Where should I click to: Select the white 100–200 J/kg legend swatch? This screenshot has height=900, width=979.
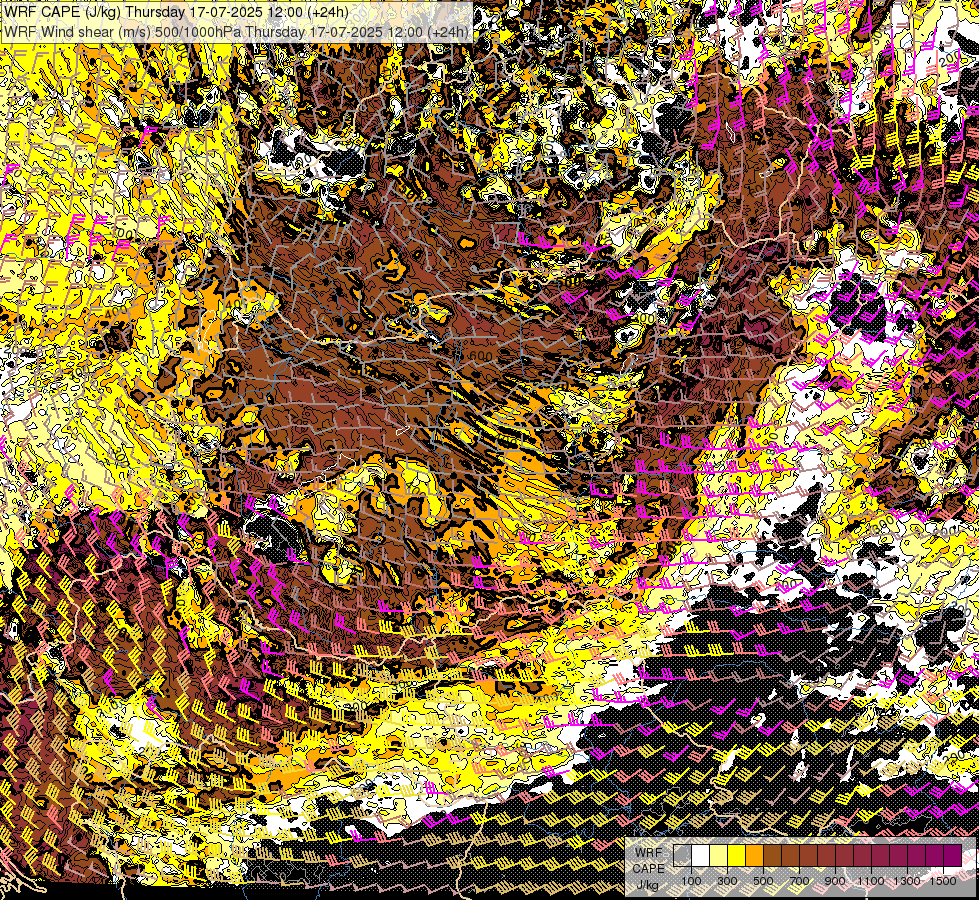tap(701, 856)
